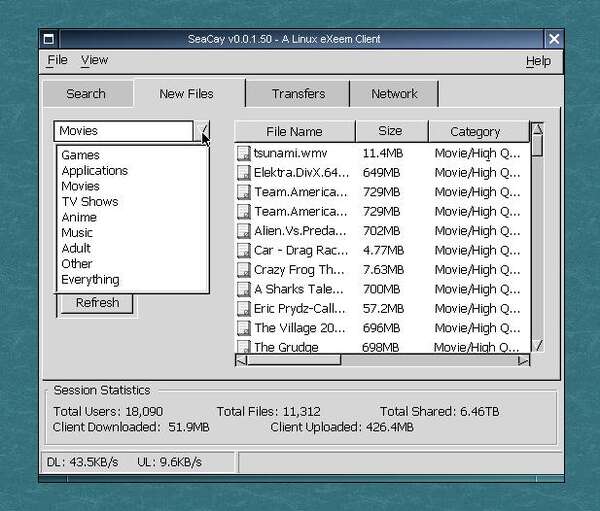
Task: Switch to the Transfers tab
Action: pyautogui.click(x=298, y=94)
